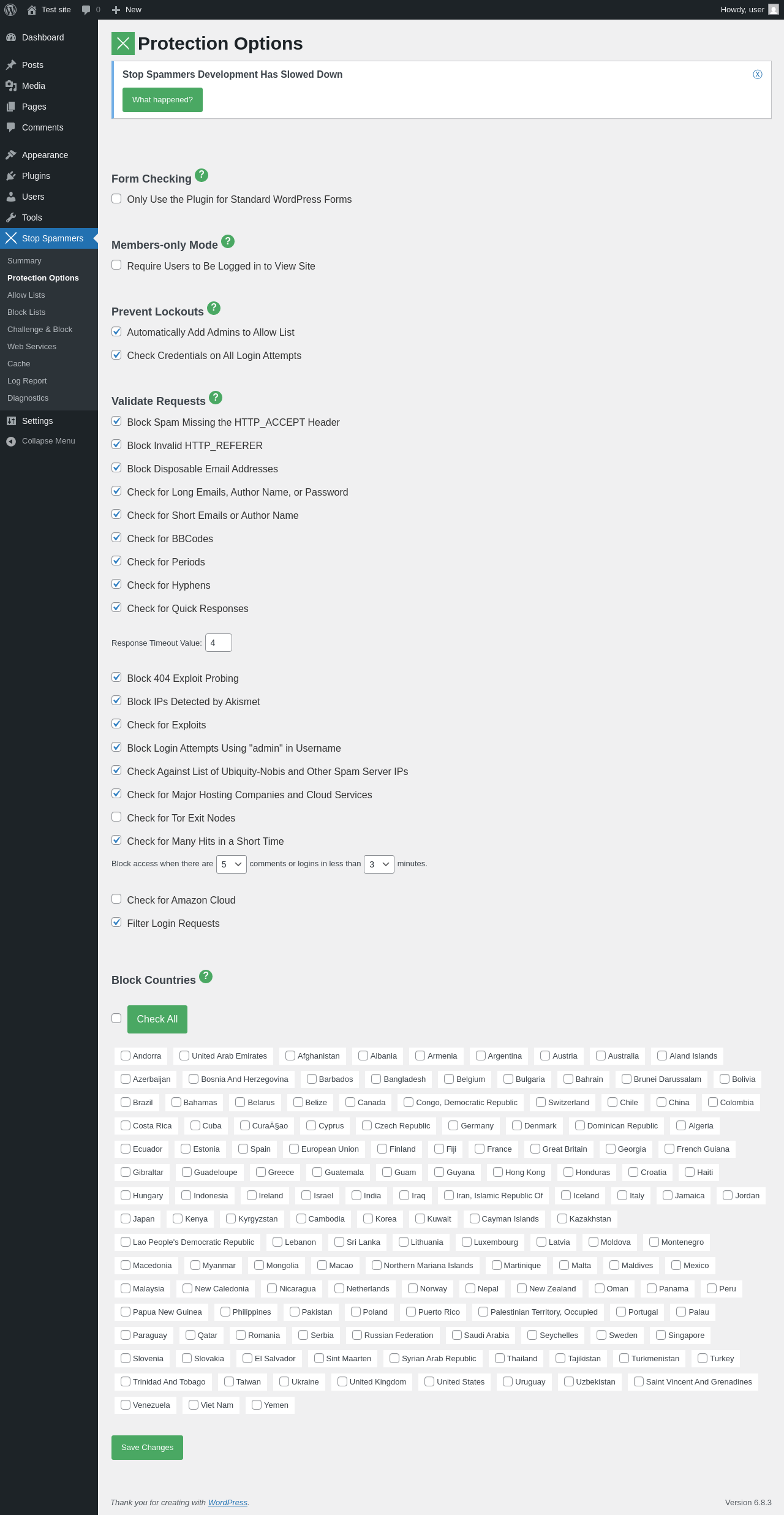Viewport: 784px width, 1515px height.
Task: Click the Response Timeout Value field
Action: pos(218,643)
